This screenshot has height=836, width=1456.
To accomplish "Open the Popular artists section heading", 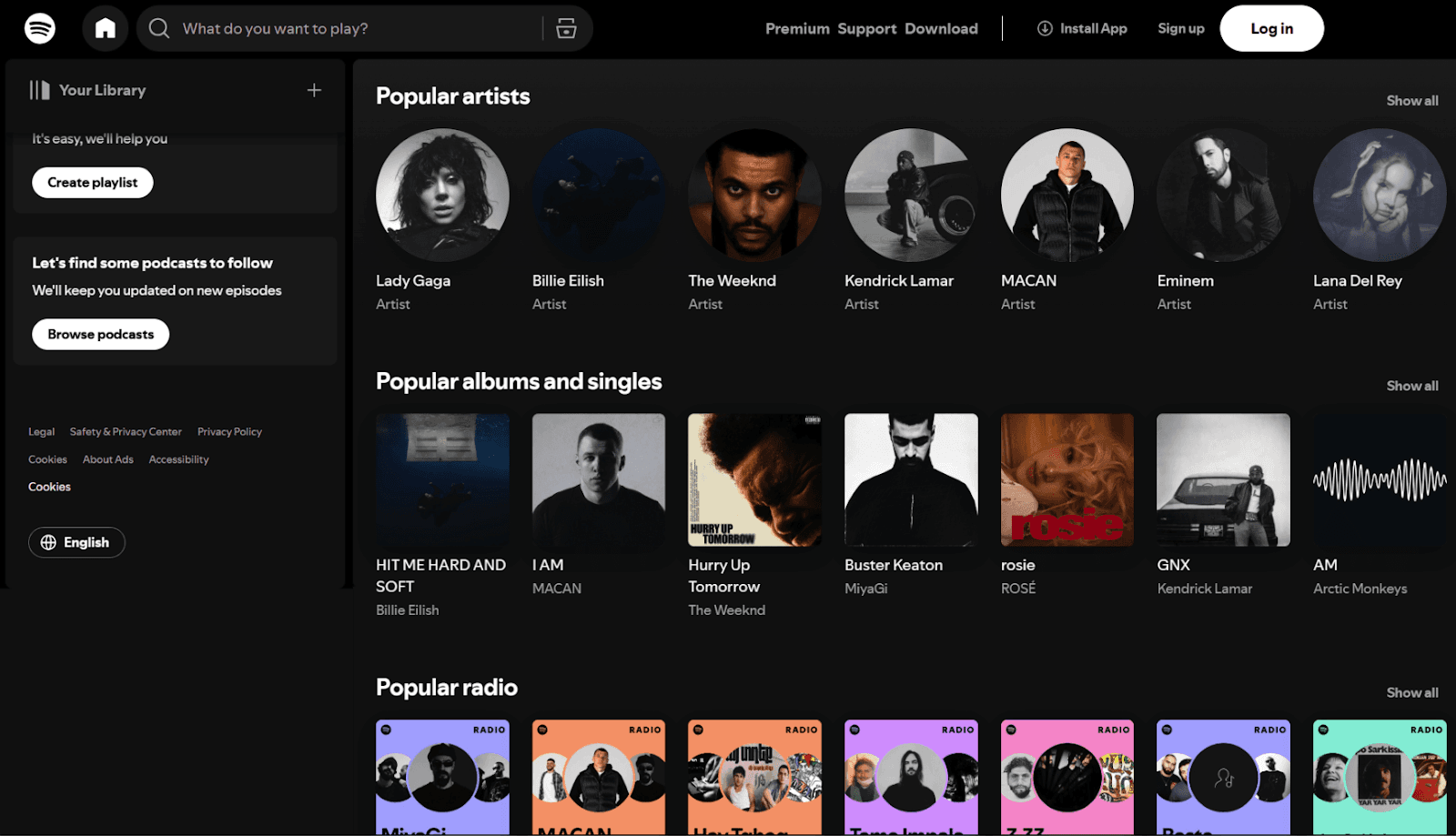I will pyautogui.click(x=453, y=96).
